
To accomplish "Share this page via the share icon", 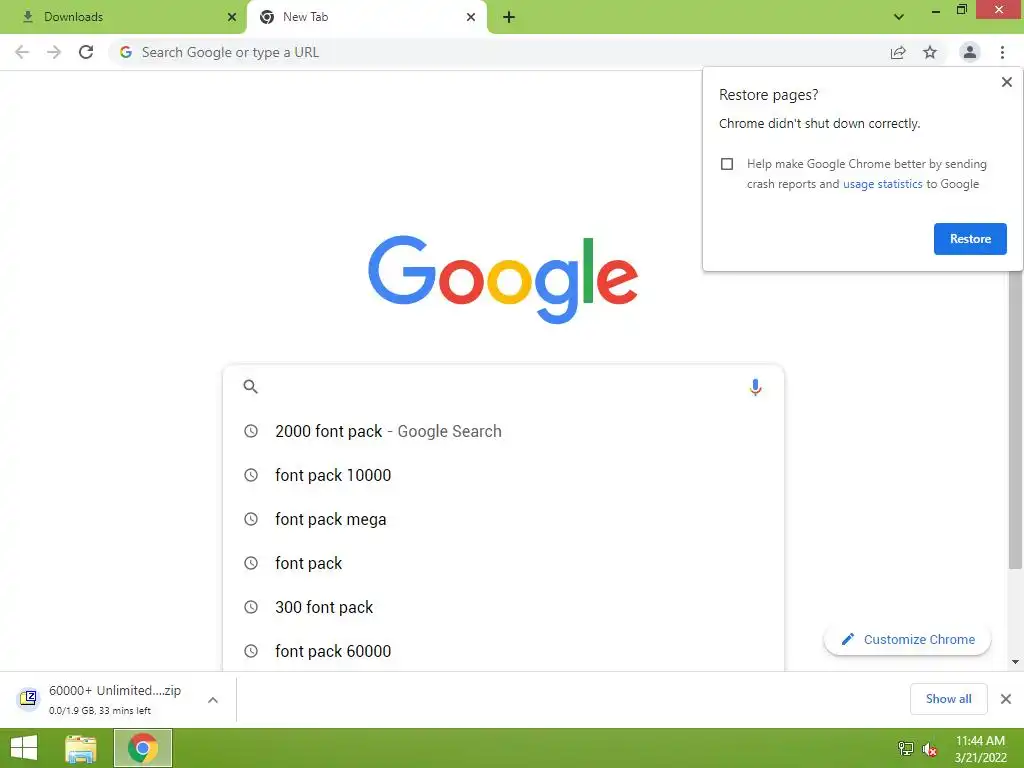I will [898, 52].
